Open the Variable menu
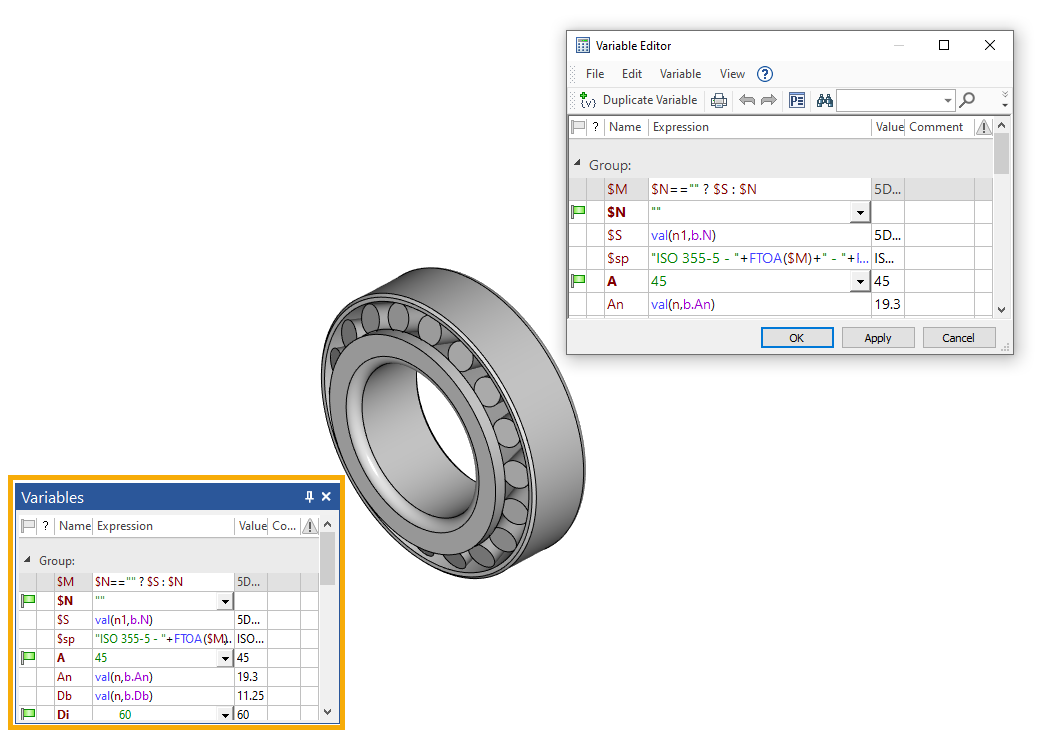 tap(680, 74)
